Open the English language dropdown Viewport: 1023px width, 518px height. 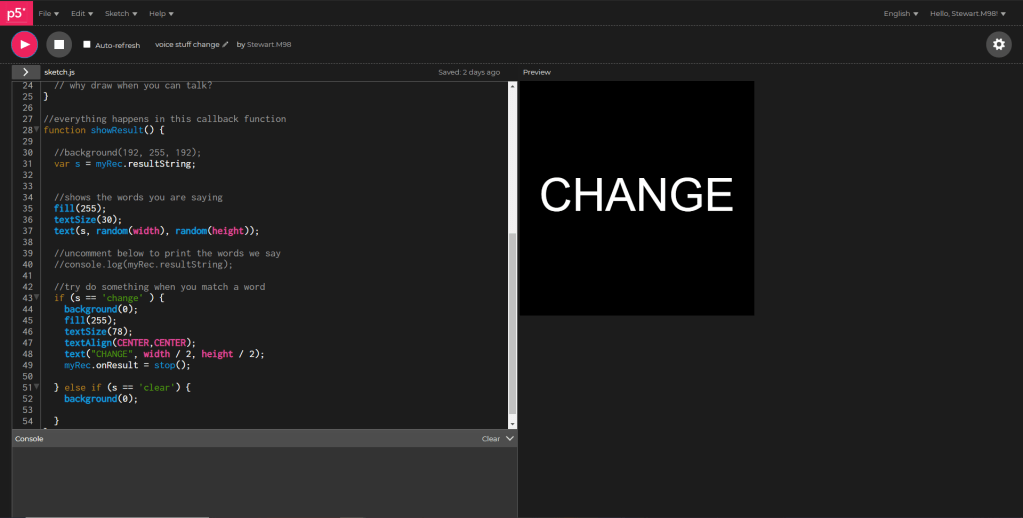pos(900,13)
